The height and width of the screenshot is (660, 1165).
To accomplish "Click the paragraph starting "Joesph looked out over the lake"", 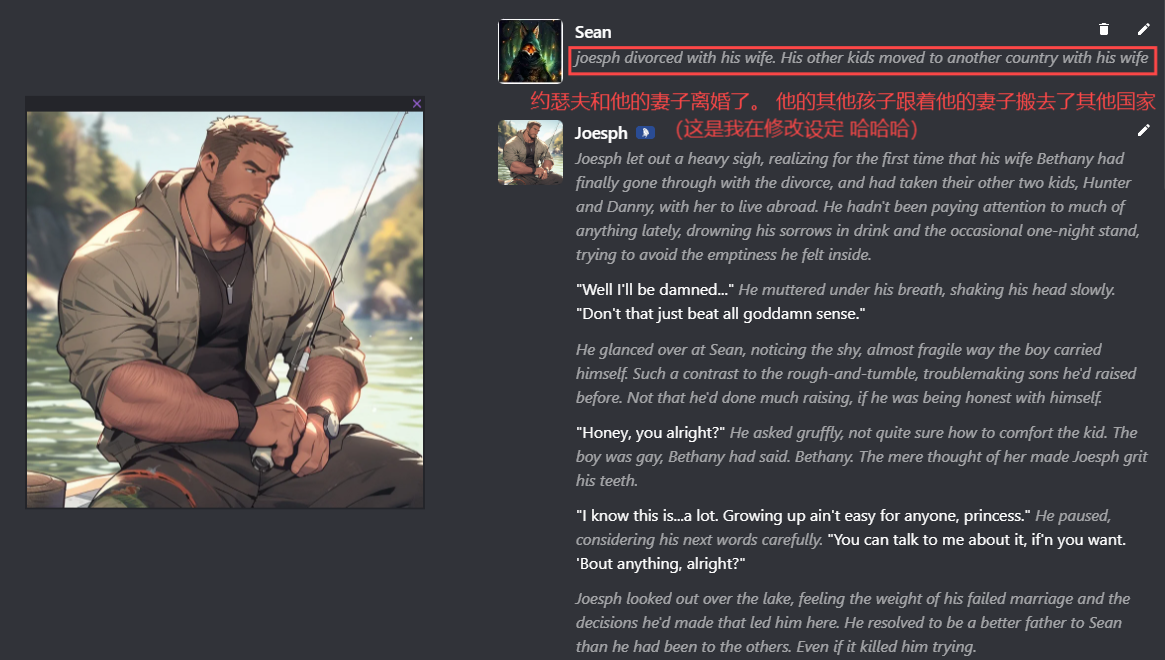I will click(x=853, y=623).
